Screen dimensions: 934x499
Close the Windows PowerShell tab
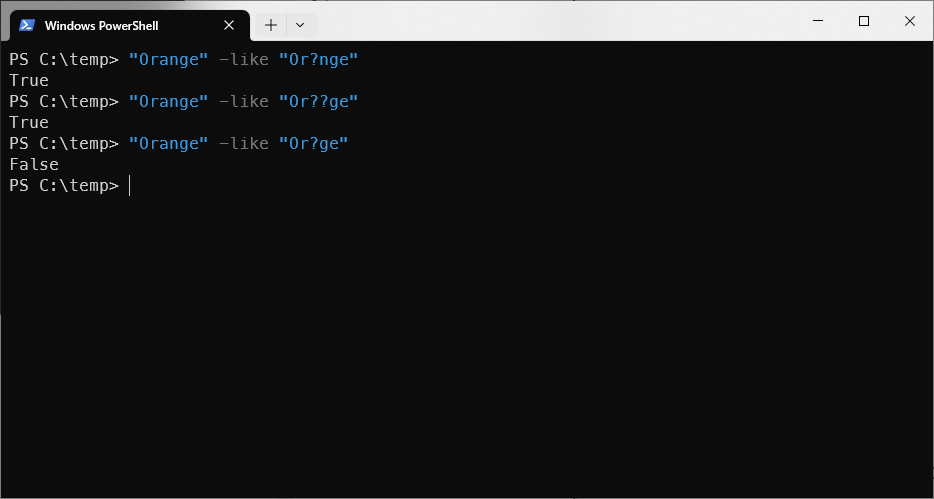(x=229, y=25)
